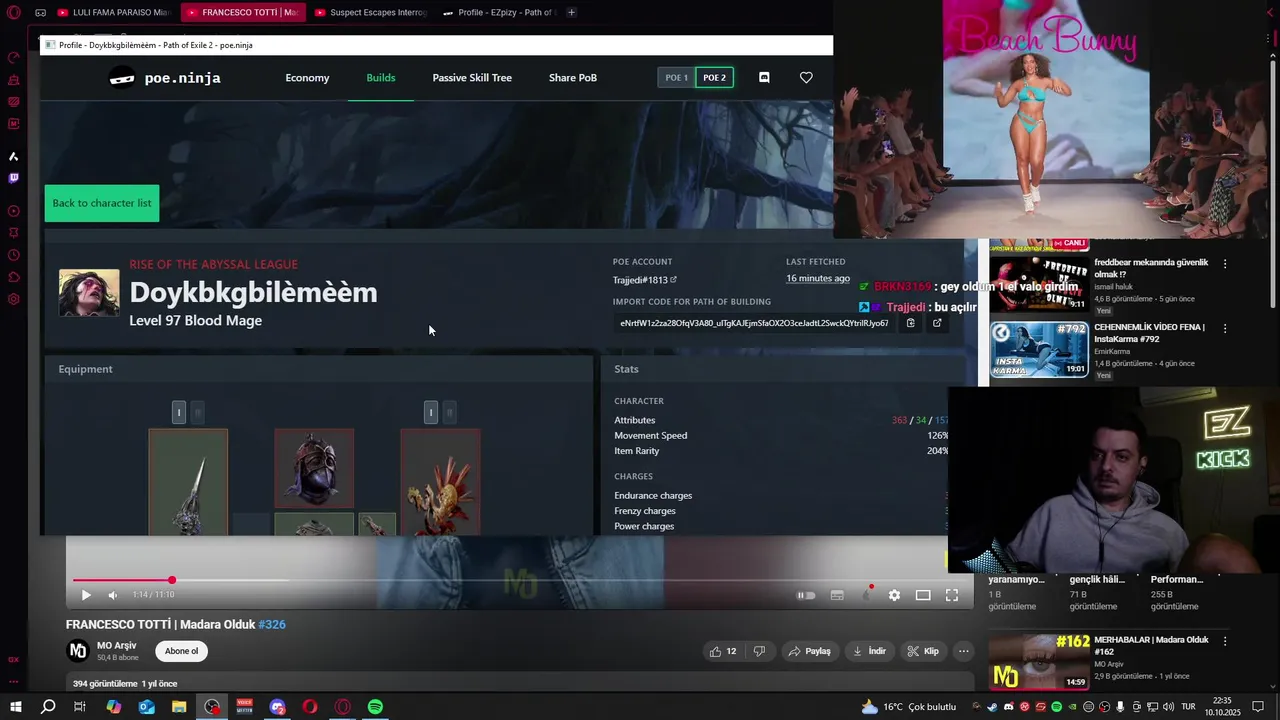Open options for MERHABALAR #162 video
This screenshot has width=1280, height=720.
(x=1225, y=641)
